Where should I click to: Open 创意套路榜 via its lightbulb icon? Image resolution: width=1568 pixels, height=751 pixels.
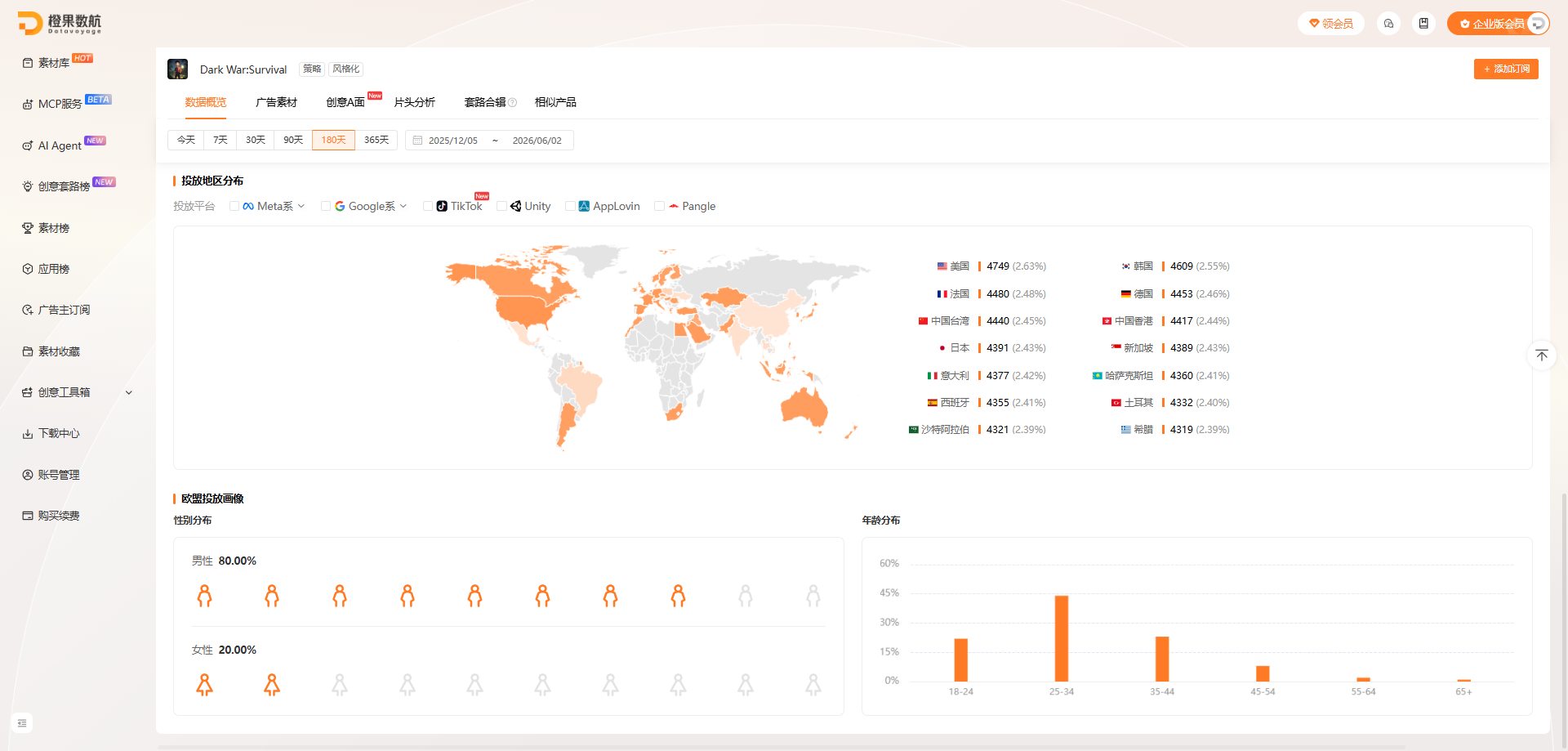(x=28, y=186)
